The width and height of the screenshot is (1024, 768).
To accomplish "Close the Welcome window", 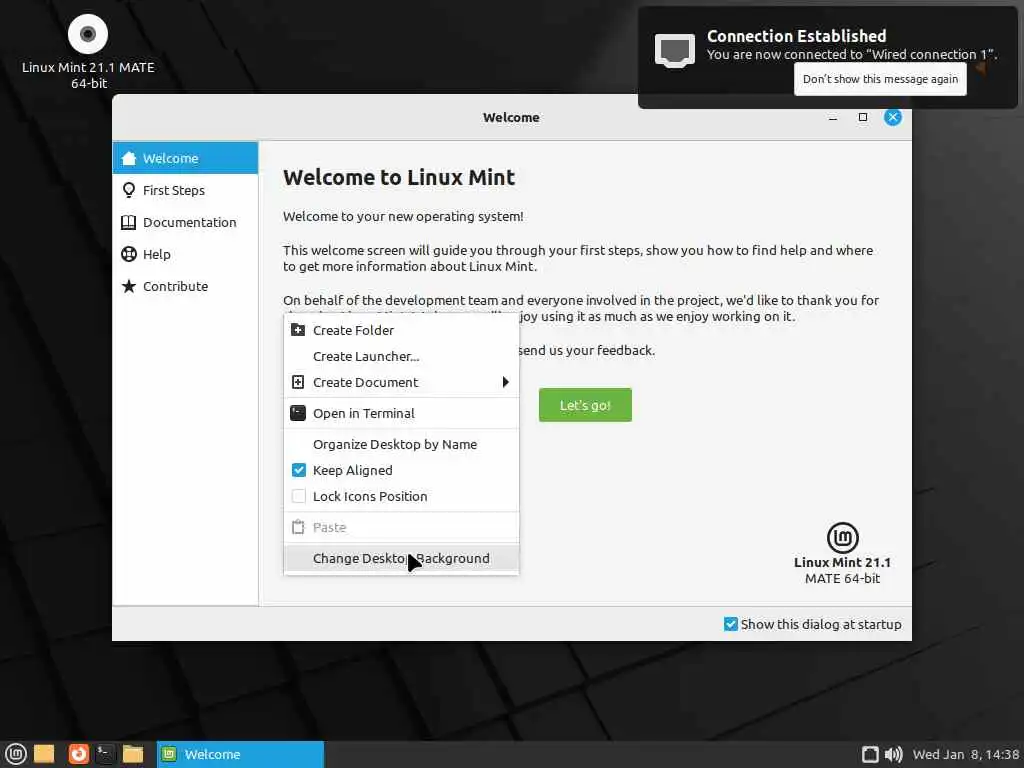I will tap(893, 118).
